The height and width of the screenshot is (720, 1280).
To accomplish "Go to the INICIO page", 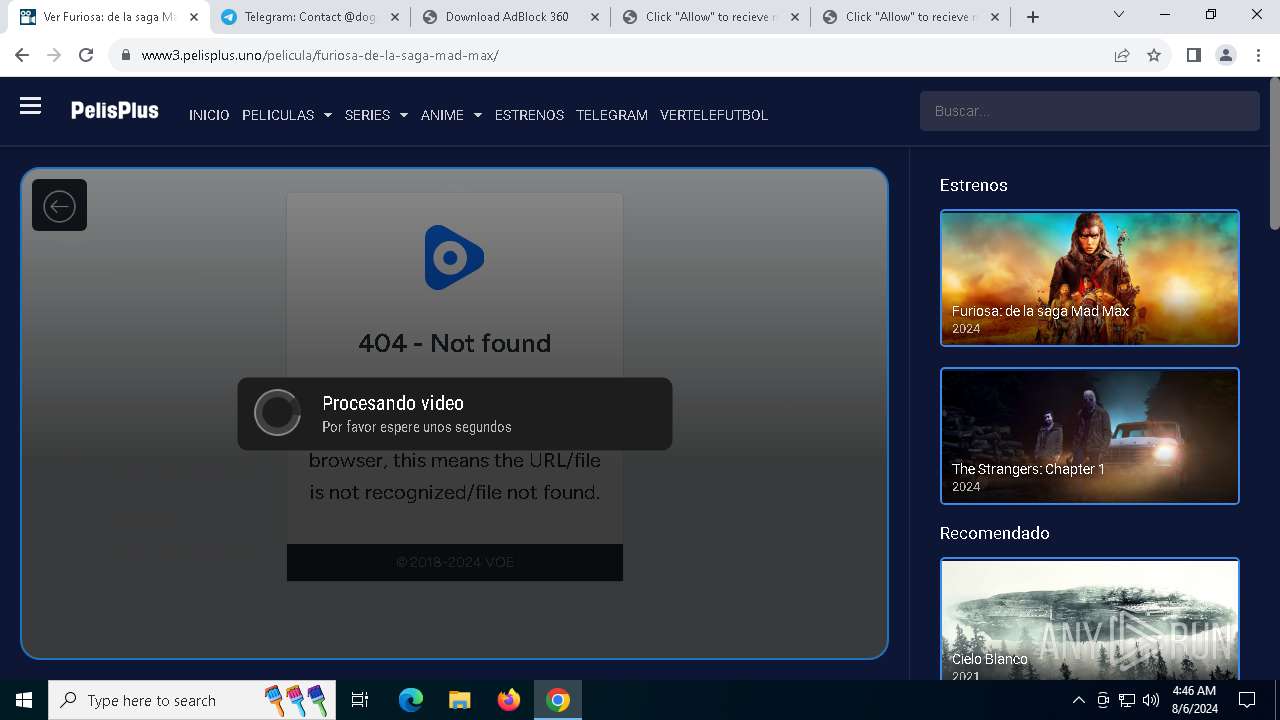I will [209, 115].
